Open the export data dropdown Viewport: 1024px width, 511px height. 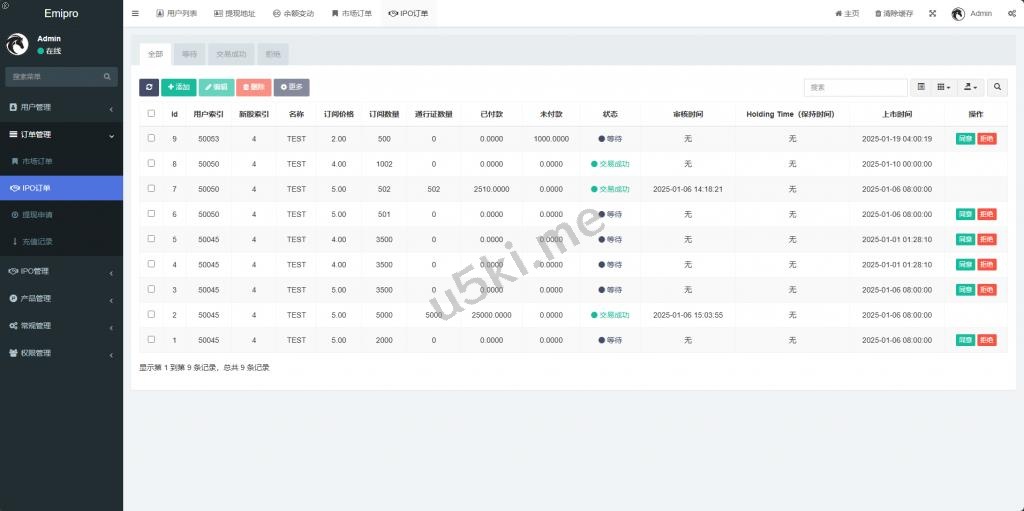[x=971, y=88]
